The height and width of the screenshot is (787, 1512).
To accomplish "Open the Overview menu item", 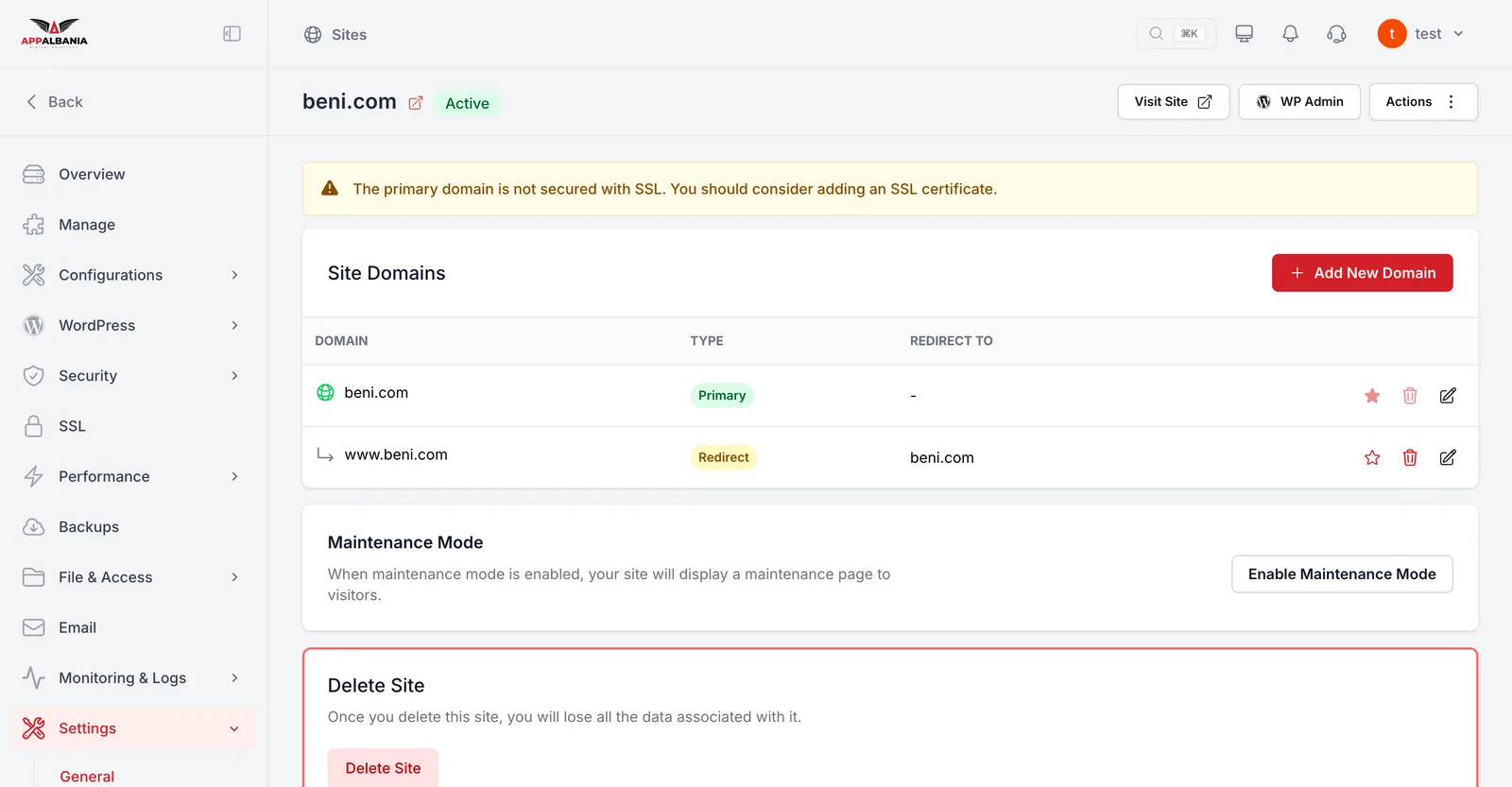I will [134, 175].
